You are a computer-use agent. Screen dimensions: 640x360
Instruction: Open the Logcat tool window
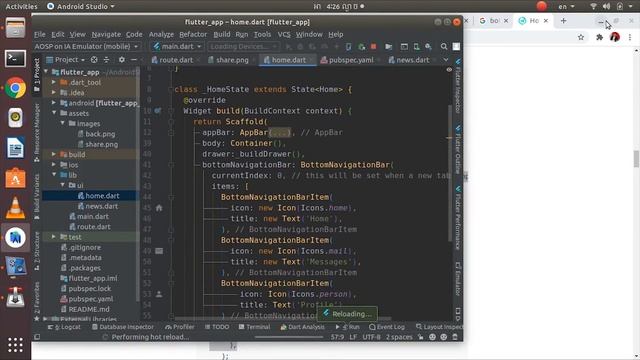[x=64, y=327]
